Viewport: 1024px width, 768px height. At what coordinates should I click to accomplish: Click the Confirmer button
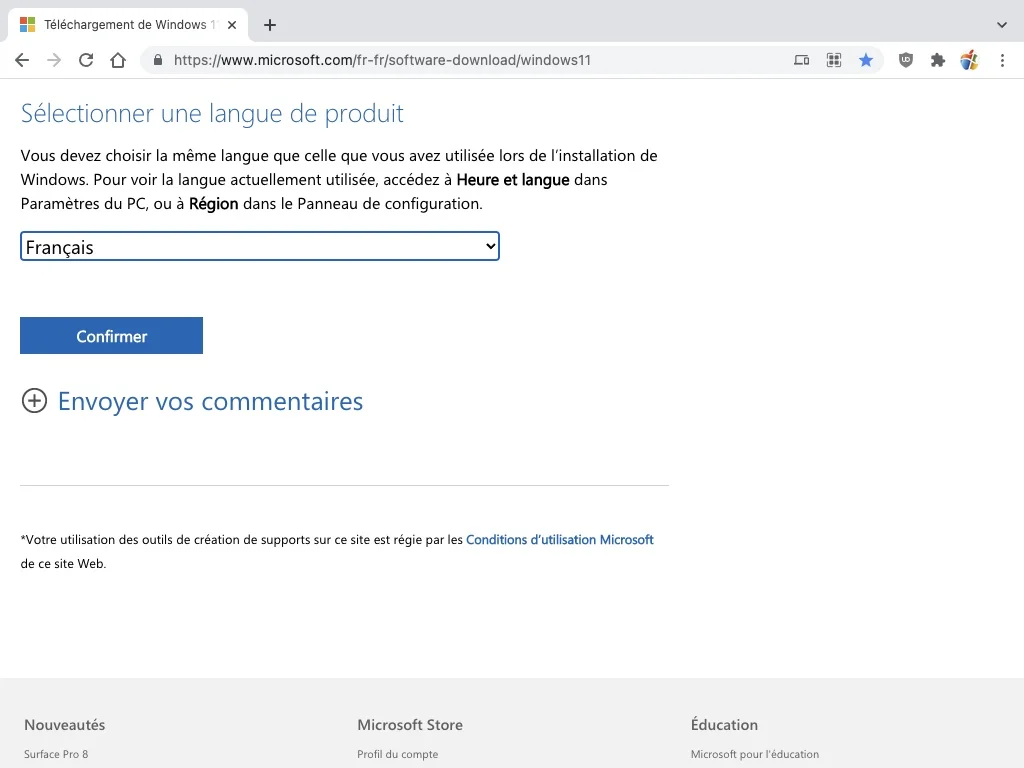click(112, 336)
